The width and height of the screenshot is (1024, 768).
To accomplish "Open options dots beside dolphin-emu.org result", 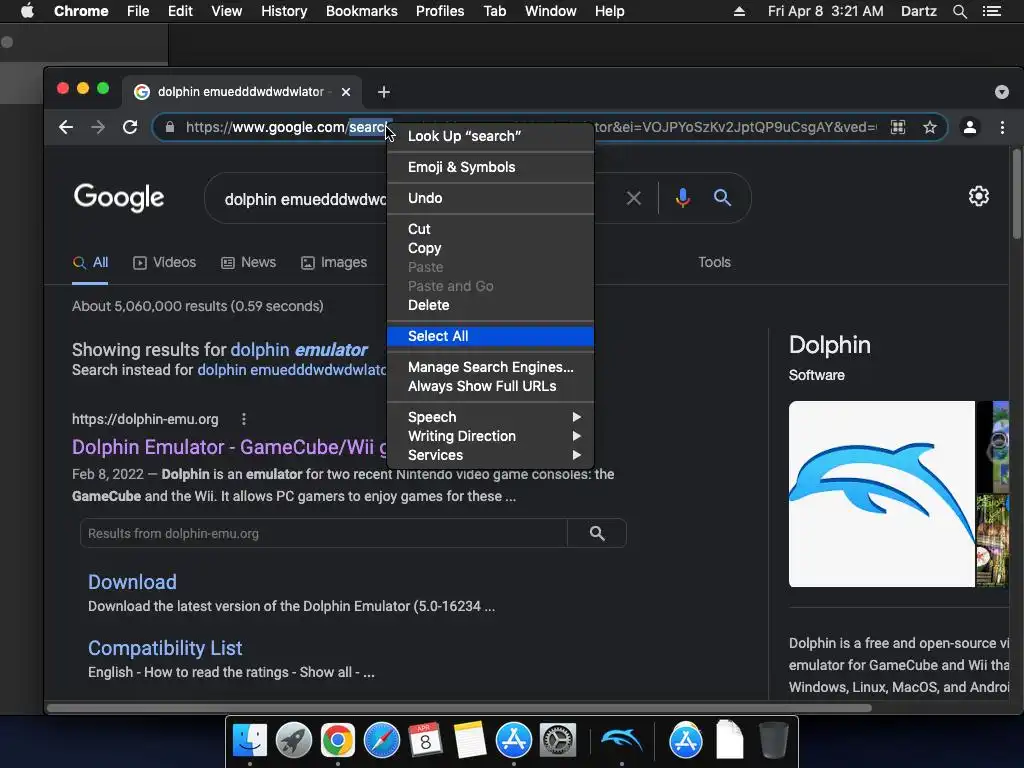I will (x=244, y=419).
